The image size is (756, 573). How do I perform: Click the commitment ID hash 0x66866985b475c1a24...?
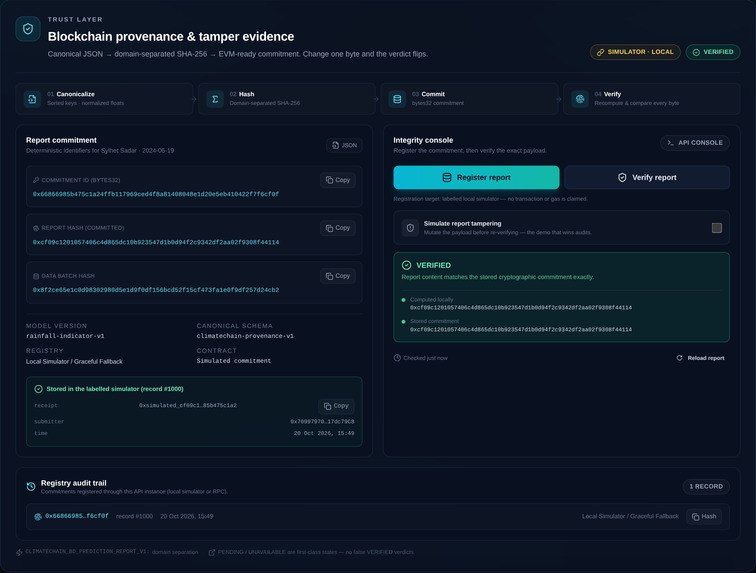coord(156,194)
